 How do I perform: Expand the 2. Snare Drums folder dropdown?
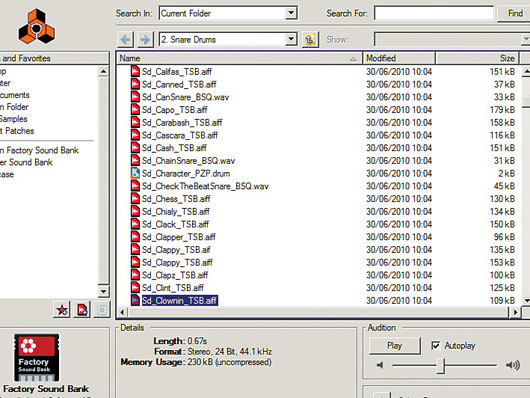coord(228,40)
